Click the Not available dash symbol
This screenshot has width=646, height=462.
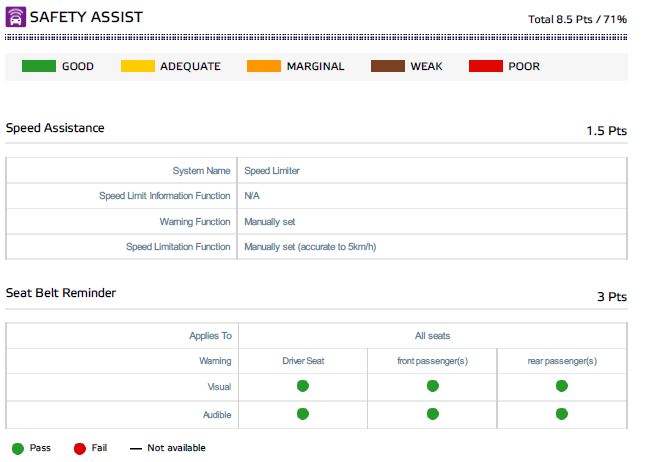pos(135,448)
